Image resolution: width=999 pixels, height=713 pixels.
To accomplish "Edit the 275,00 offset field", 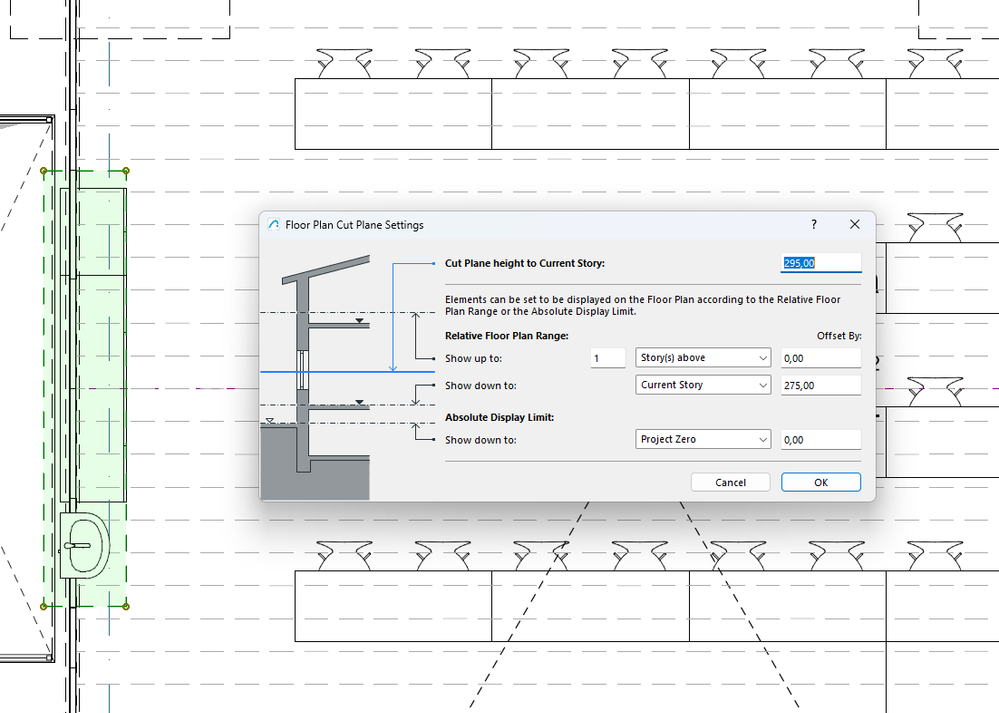I will (x=821, y=385).
